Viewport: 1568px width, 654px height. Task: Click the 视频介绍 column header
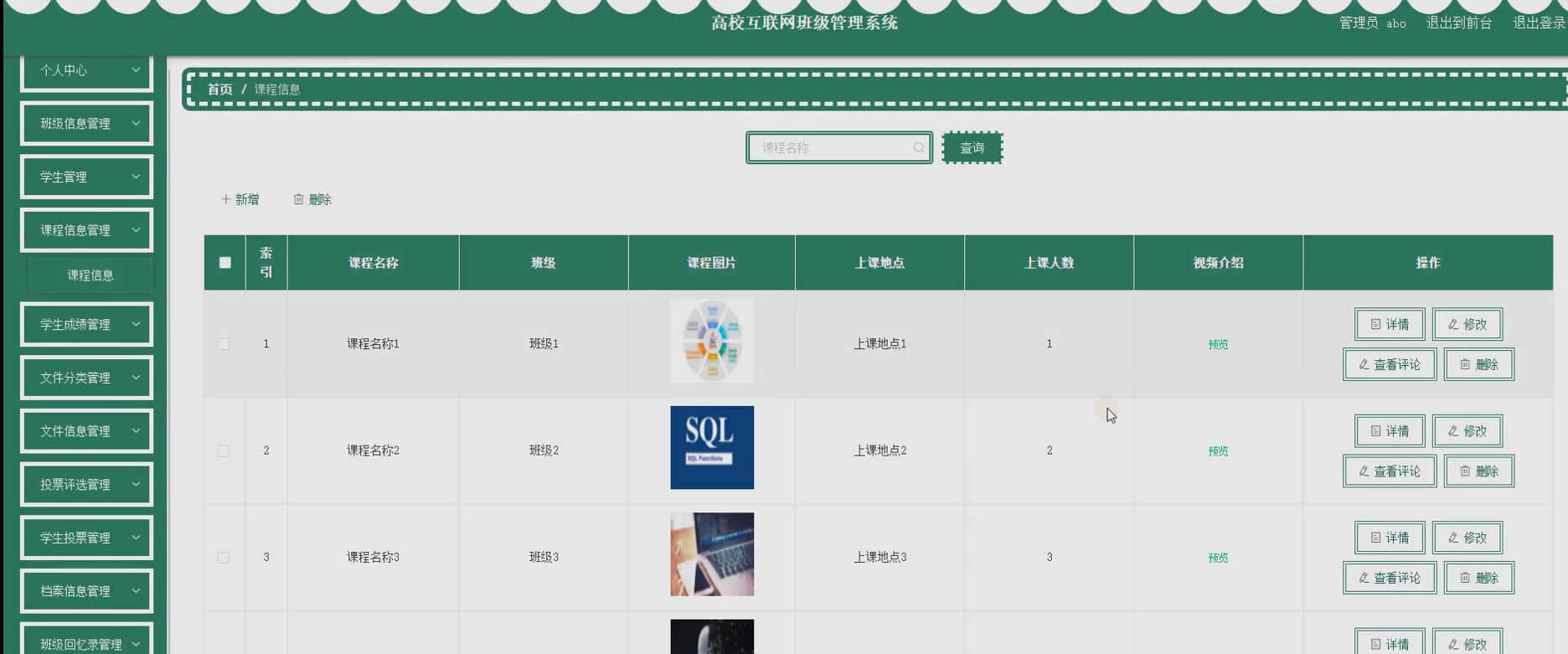pyautogui.click(x=1218, y=263)
